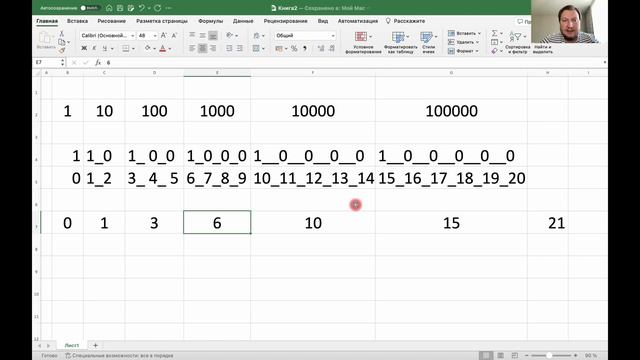Click the Формат cells button

463,51
